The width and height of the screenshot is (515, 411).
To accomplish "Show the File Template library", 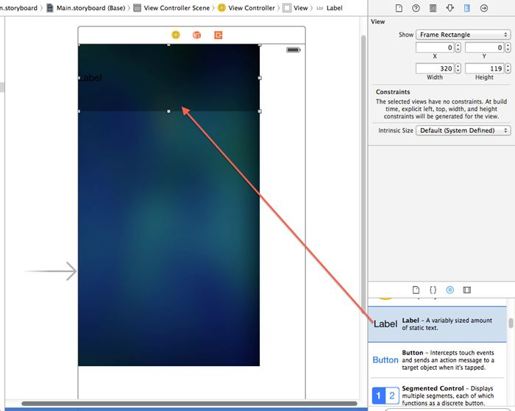I will tap(416, 290).
